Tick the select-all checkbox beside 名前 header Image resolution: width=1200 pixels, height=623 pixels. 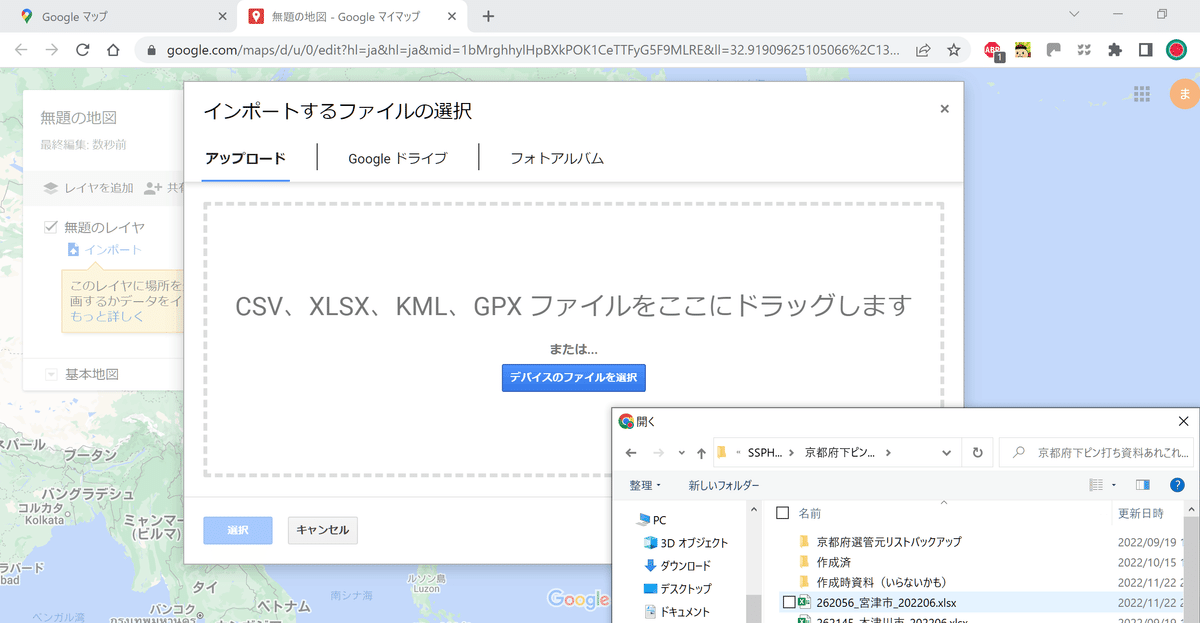click(783, 513)
